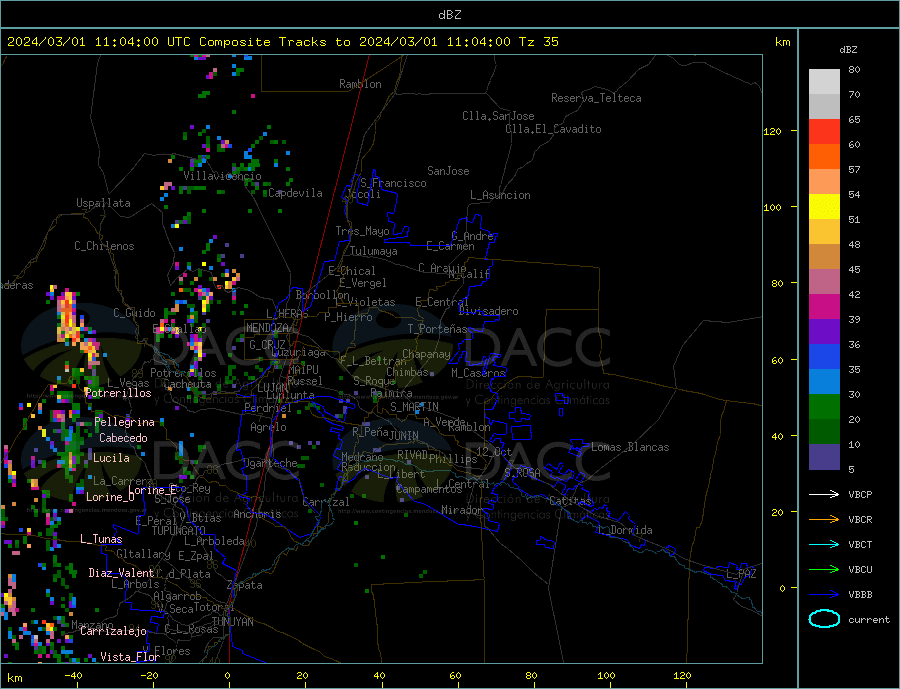Screen dimensions: 900x689
Task: Click the cyan VBCT arrow in legend
Action: coord(824,544)
